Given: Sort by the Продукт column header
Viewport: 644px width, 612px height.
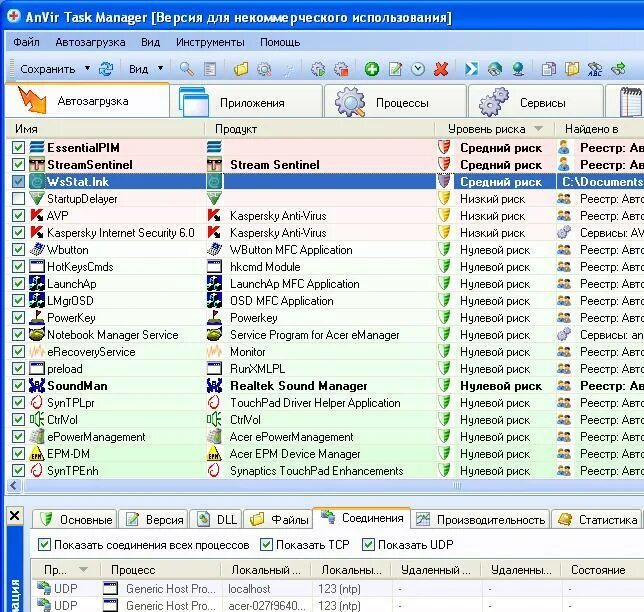Looking at the screenshot, I should [x=320, y=129].
